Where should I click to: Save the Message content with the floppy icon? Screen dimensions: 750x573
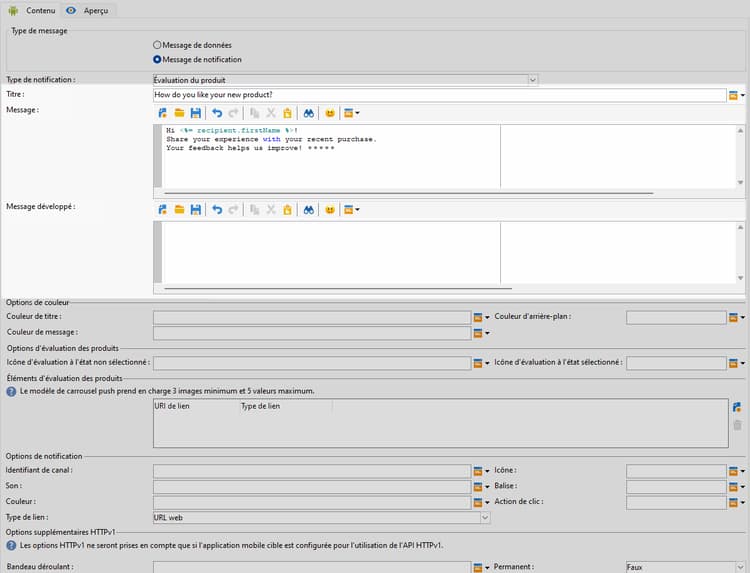[196, 113]
